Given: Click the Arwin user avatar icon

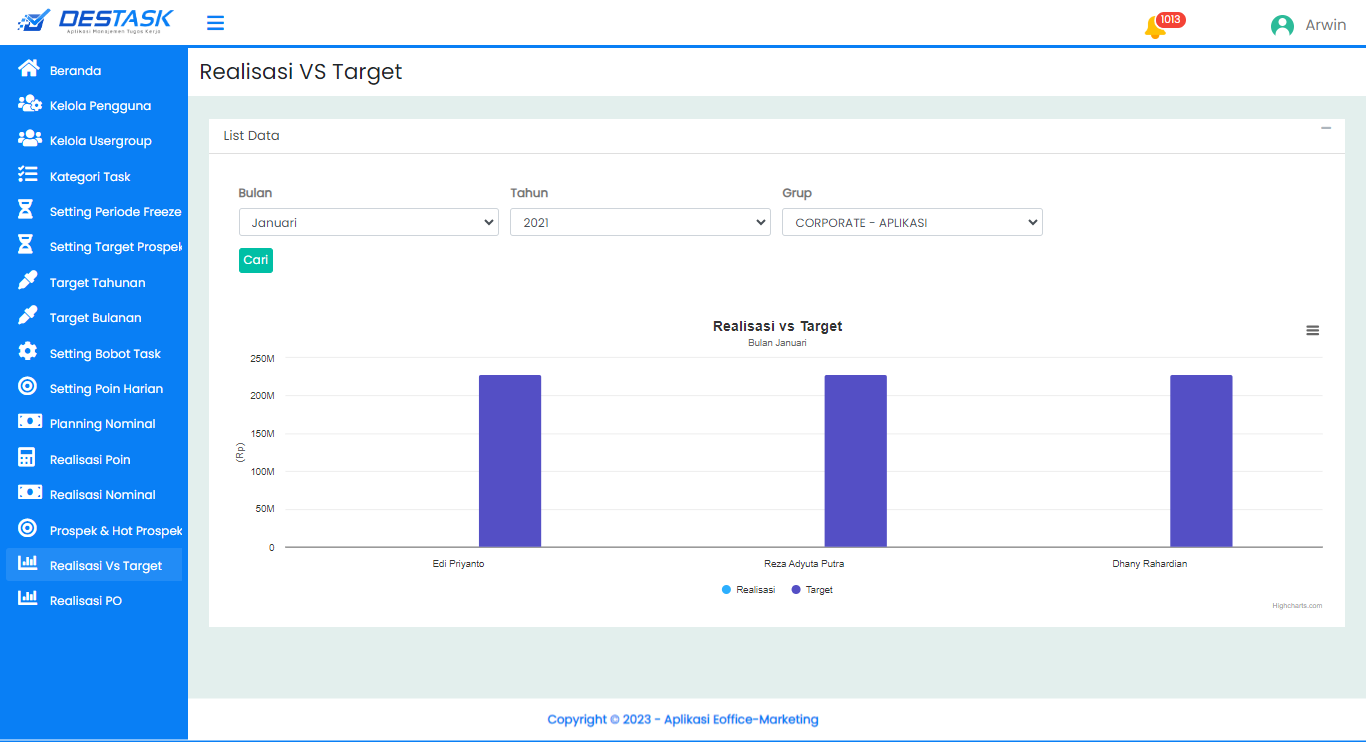Looking at the screenshot, I should click(1282, 26).
